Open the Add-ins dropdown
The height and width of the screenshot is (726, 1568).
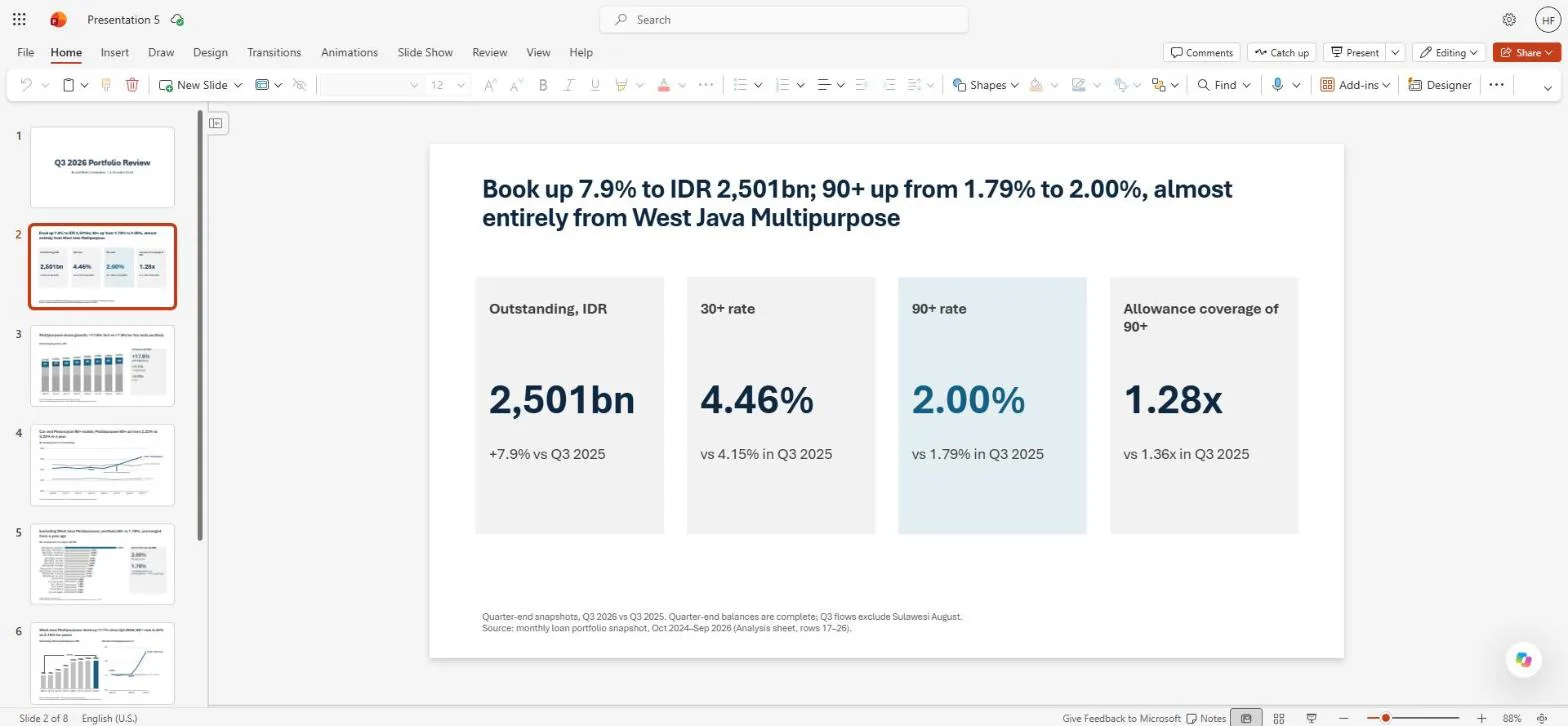[x=1356, y=85]
